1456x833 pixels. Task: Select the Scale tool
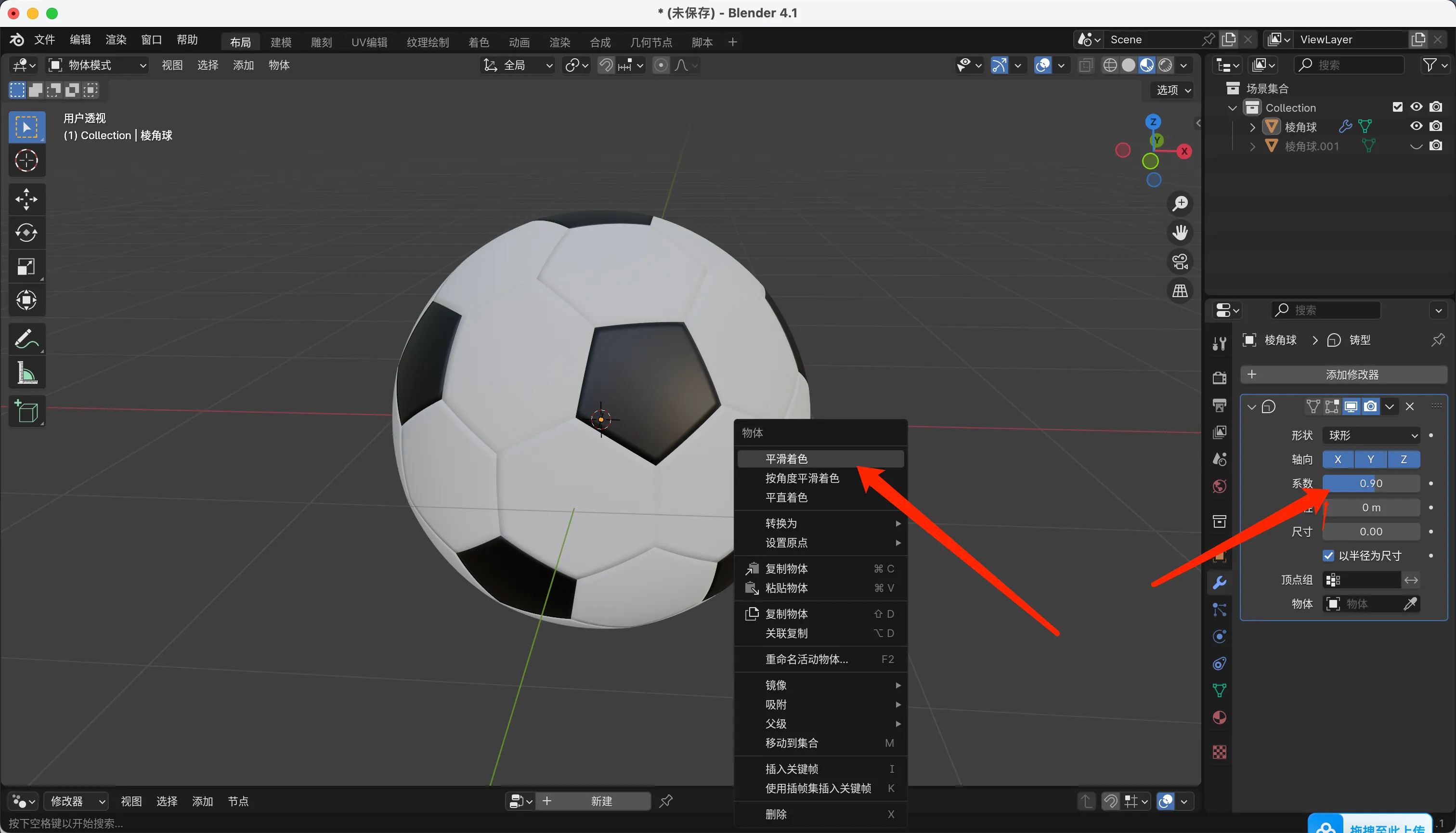point(26,267)
